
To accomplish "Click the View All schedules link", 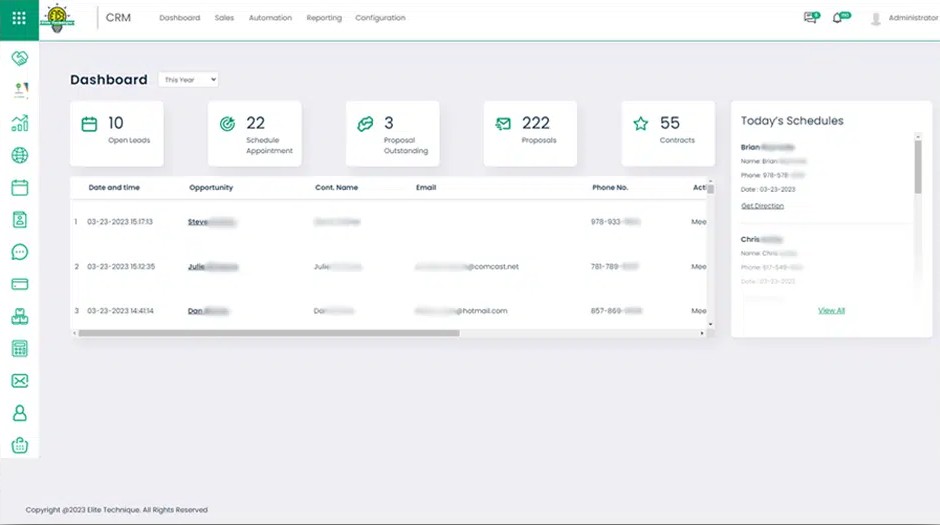I will point(831,311).
